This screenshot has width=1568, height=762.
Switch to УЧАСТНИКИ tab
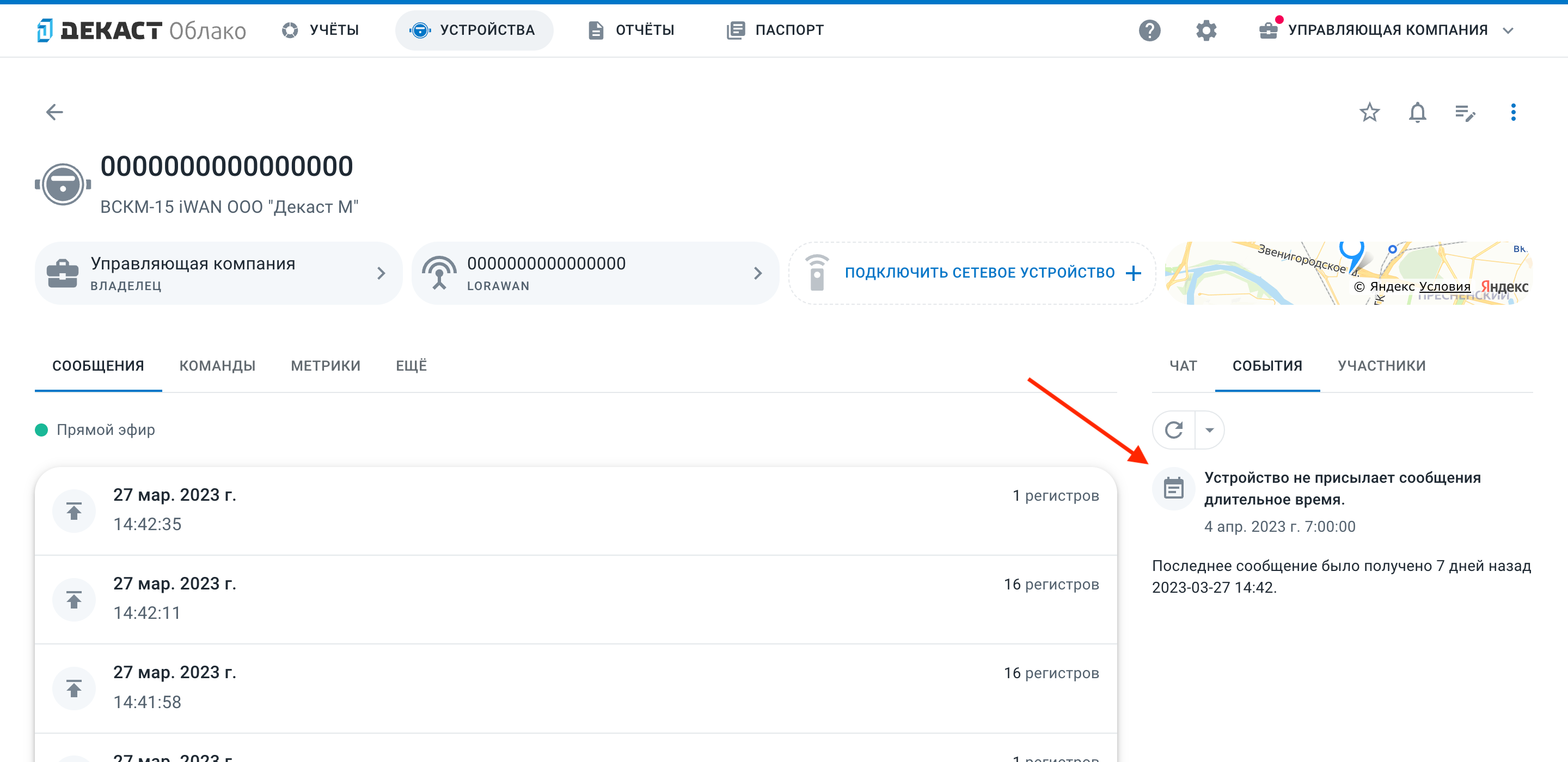[1382, 366]
